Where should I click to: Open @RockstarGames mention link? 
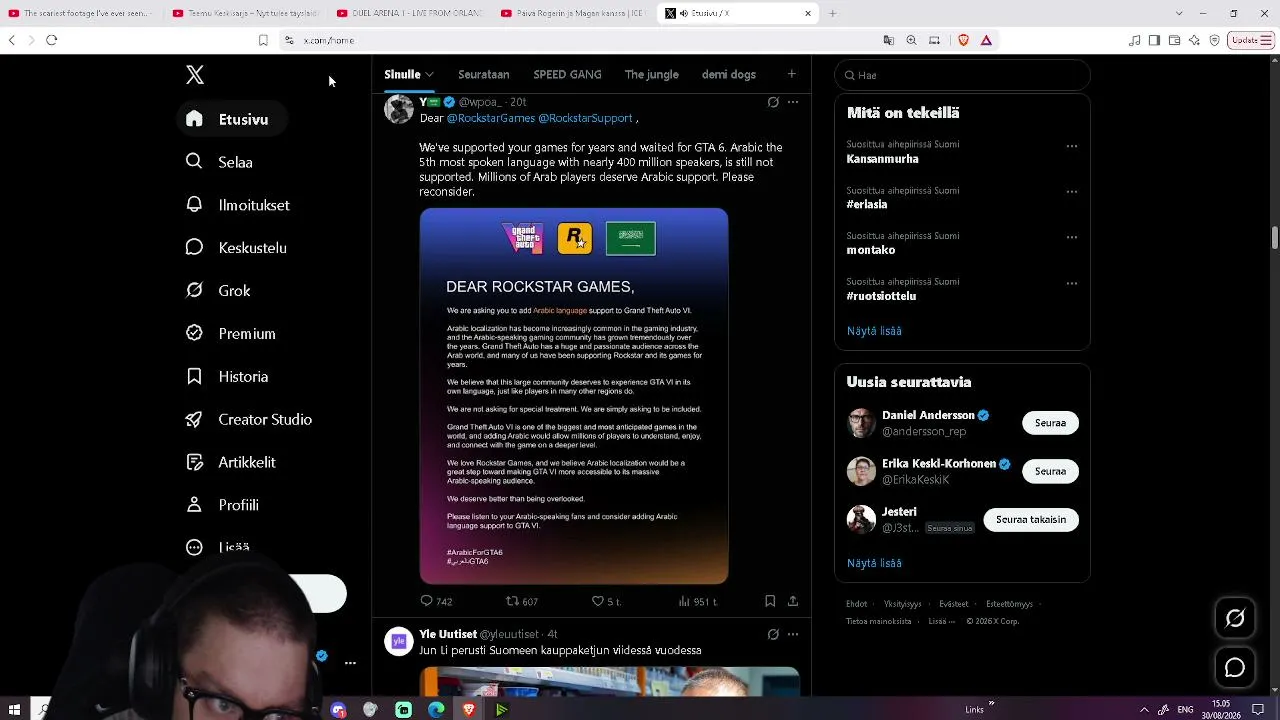[491, 118]
